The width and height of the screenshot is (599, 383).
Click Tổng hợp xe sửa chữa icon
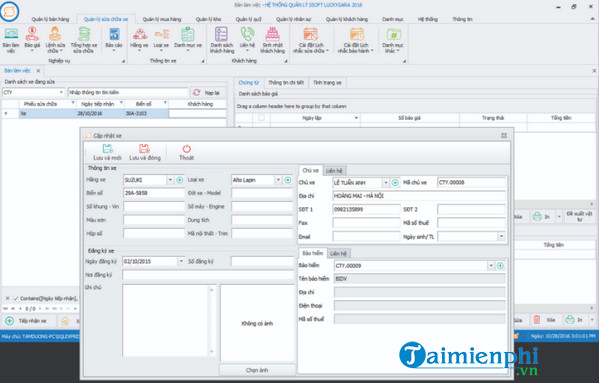click(x=84, y=40)
